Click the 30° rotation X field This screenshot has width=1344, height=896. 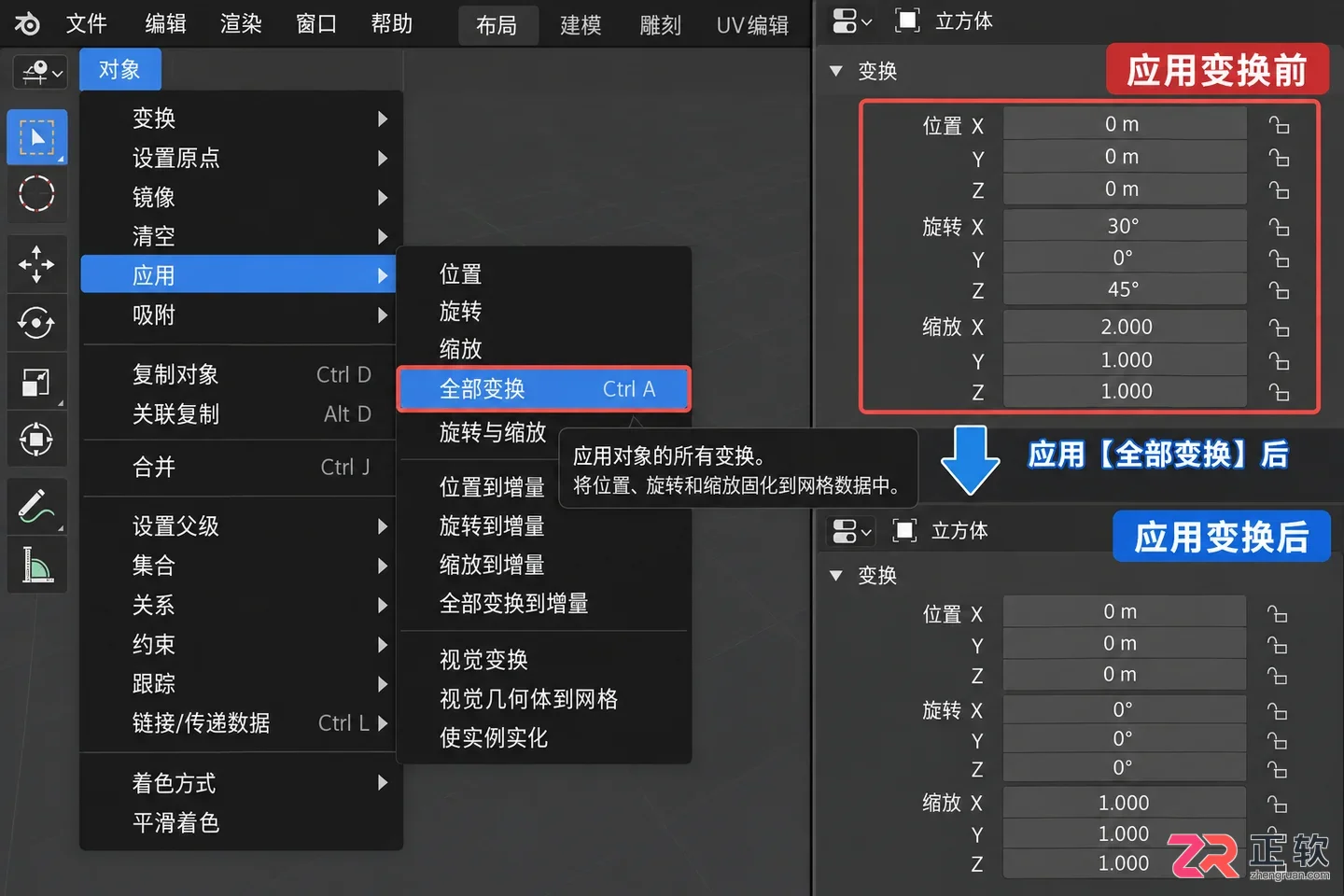1124,226
